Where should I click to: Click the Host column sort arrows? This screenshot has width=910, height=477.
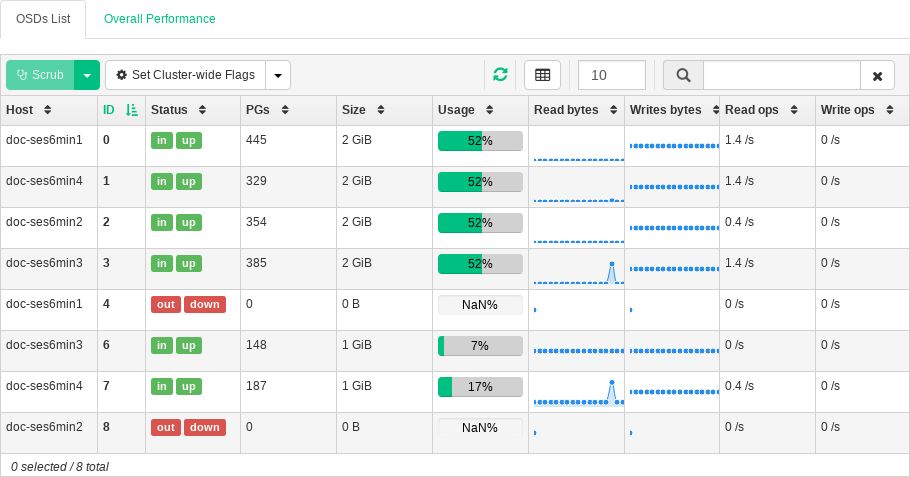pos(47,110)
